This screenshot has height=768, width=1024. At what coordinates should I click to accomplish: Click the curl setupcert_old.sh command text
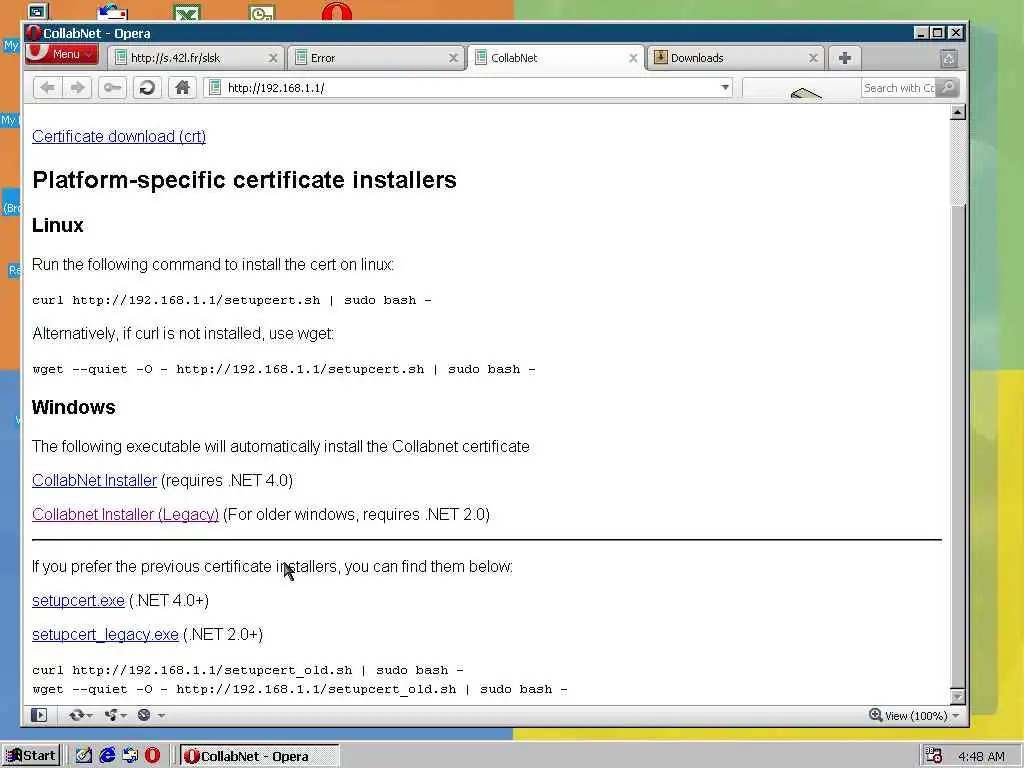248,671
